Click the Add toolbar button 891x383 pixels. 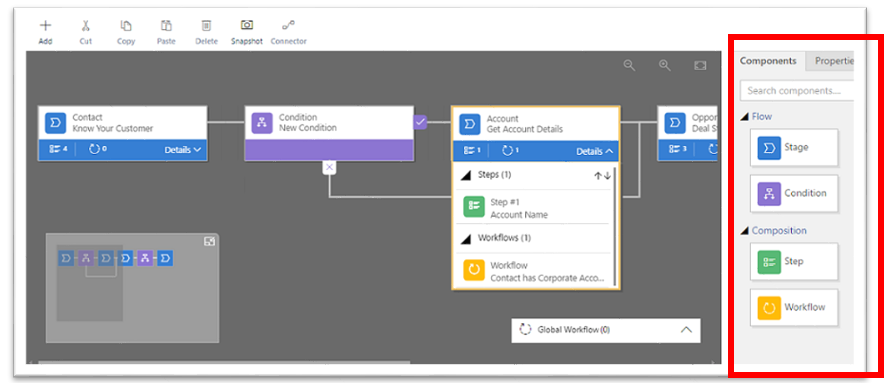click(45, 32)
